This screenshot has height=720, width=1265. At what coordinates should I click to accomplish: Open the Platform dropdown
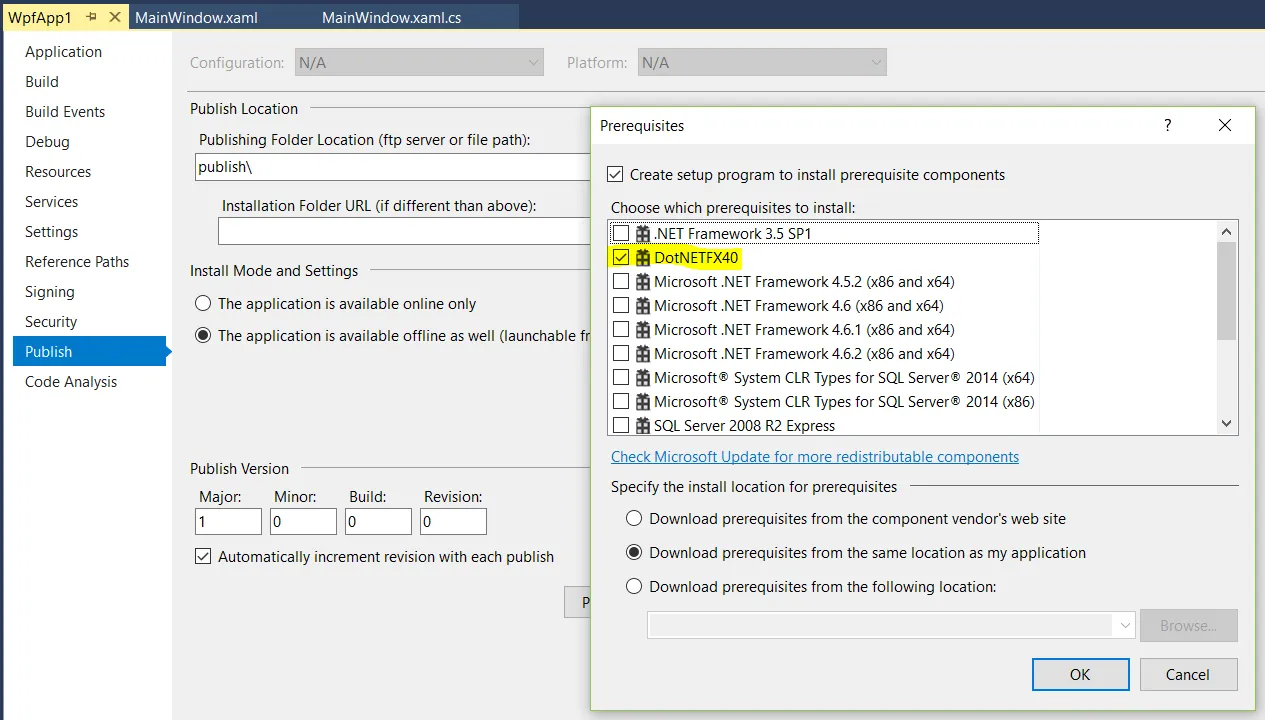click(x=763, y=62)
